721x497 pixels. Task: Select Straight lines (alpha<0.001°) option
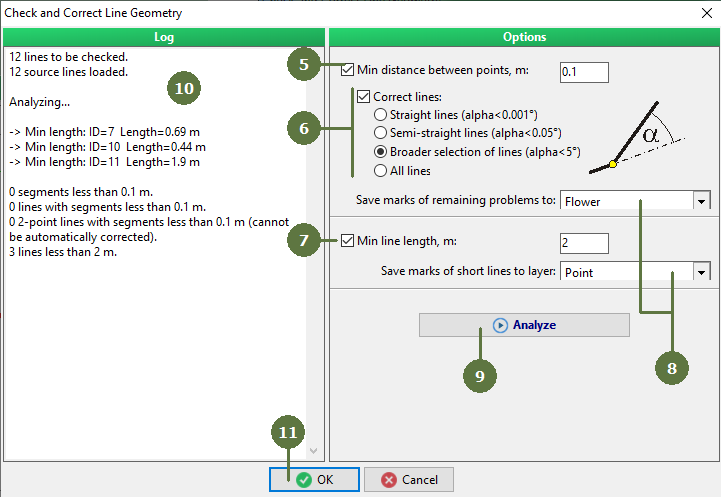(x=380, y=114)
